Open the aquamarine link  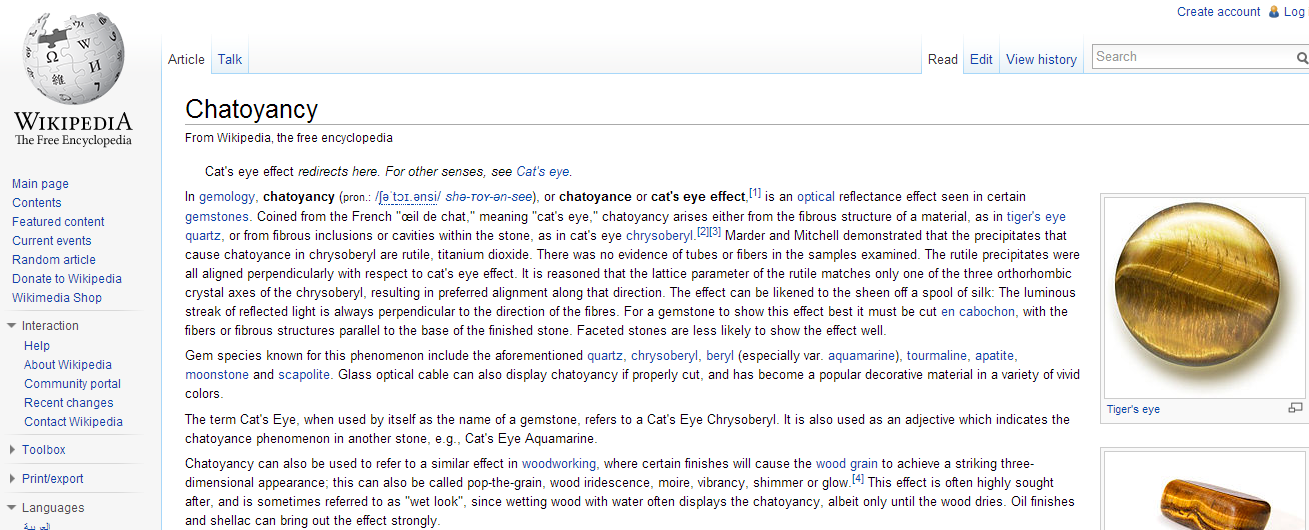coord(862,356)
